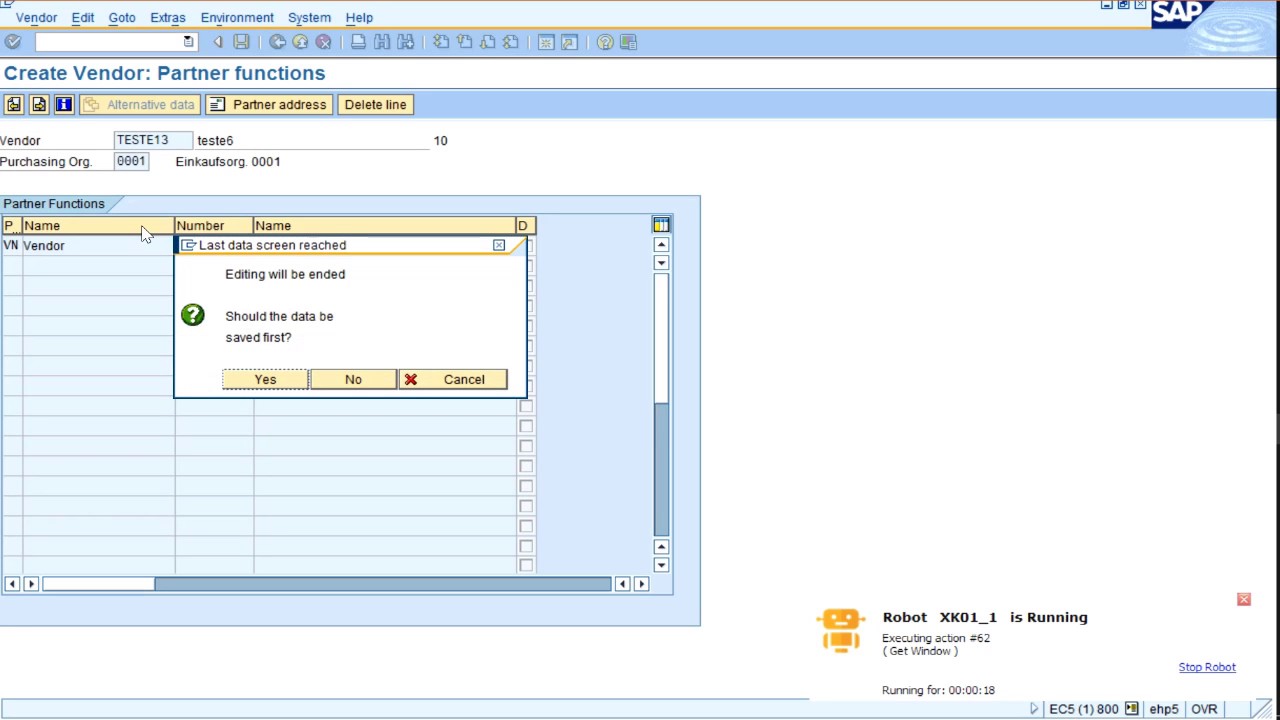Click the dialog title bar menu icon
The width and height of the screenshot is (1280, 720).
pos(188,245)
